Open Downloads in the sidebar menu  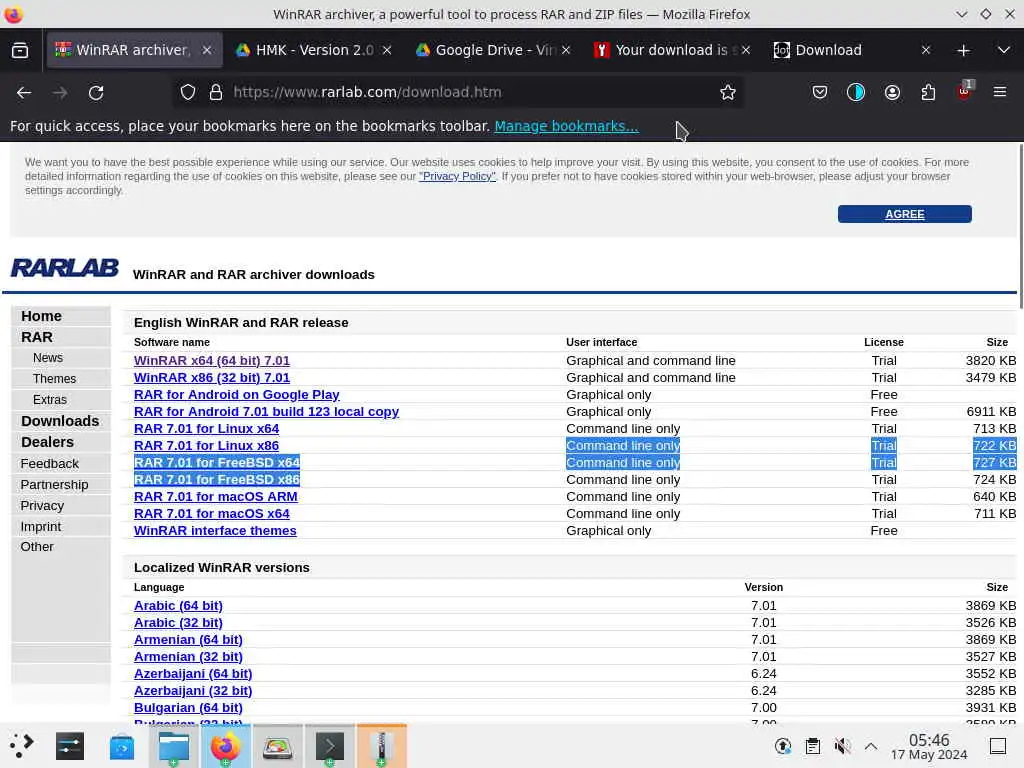pos(60,421)
